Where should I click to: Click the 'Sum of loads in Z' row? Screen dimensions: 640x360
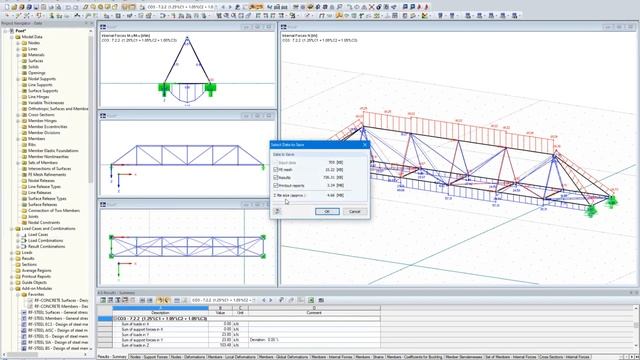[x=239, y=345]
